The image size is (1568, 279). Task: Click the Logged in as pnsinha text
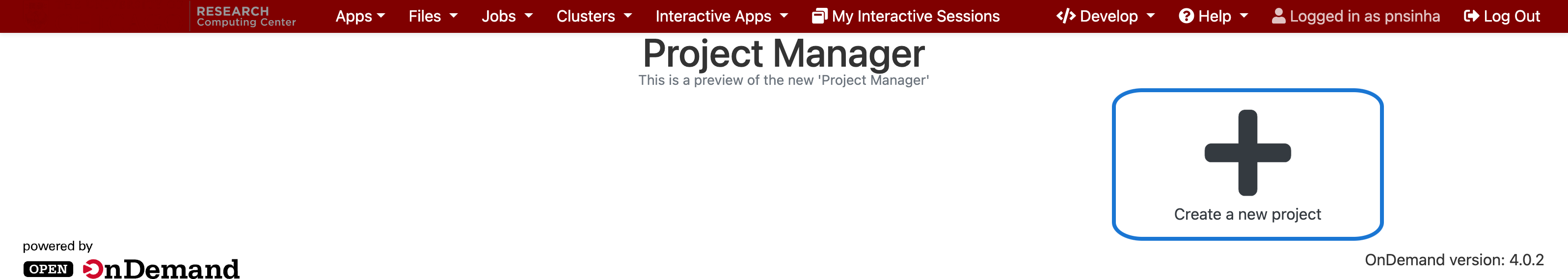click(1364, 16)
